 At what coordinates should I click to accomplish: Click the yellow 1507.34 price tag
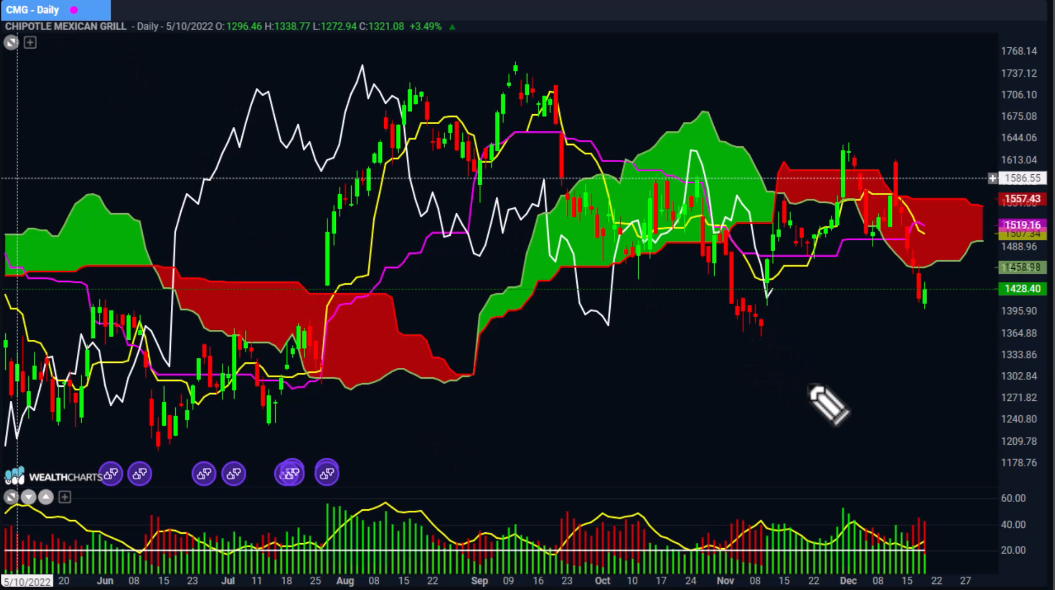[1022, 235]
